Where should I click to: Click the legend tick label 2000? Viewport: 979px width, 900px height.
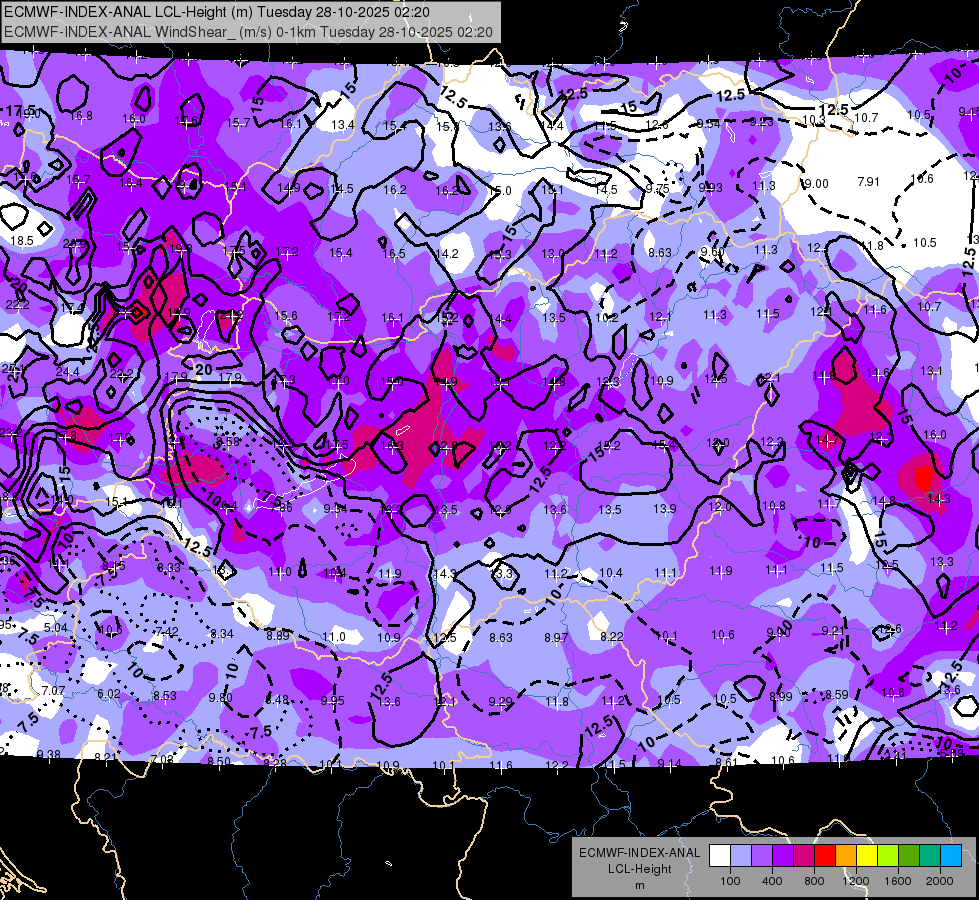point(940,881)
